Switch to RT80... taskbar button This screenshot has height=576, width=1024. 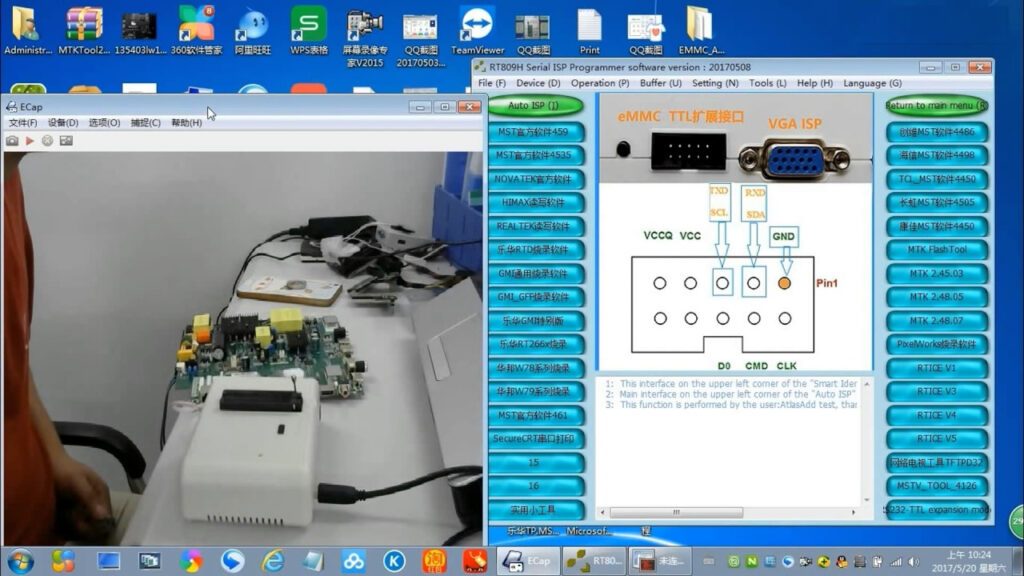pyautogui.click(x=594, y=561)
